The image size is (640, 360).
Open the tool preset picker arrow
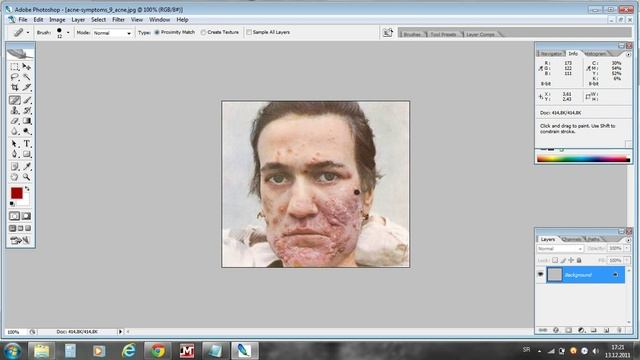pyautogui.click(x=28, y=33)
